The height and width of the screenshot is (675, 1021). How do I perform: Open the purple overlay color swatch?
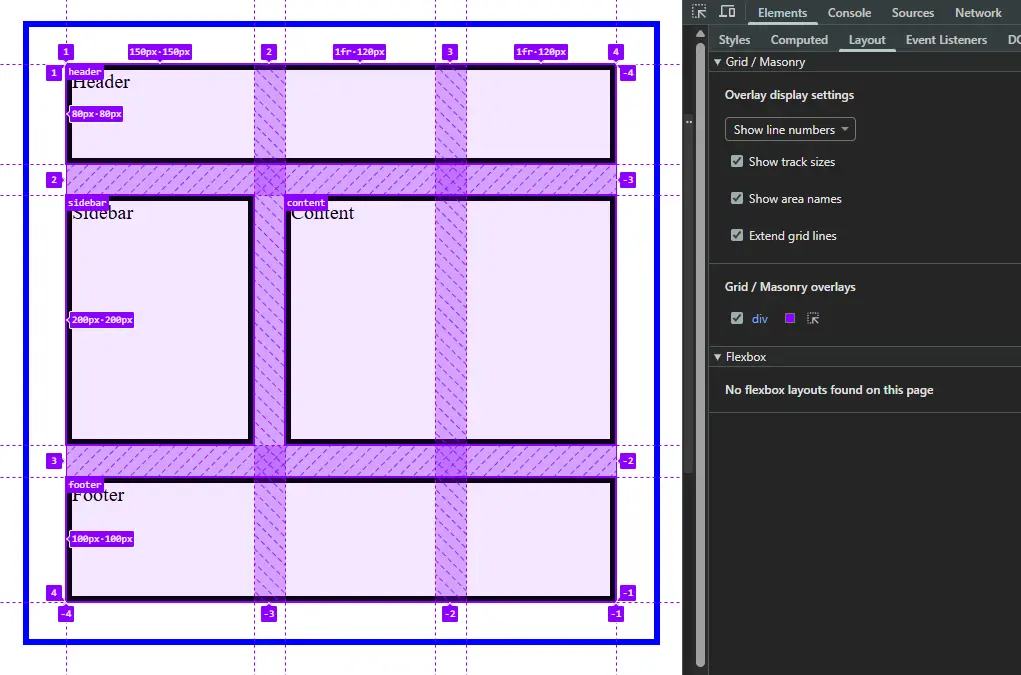pyautogui.click(x=790, y=319)
